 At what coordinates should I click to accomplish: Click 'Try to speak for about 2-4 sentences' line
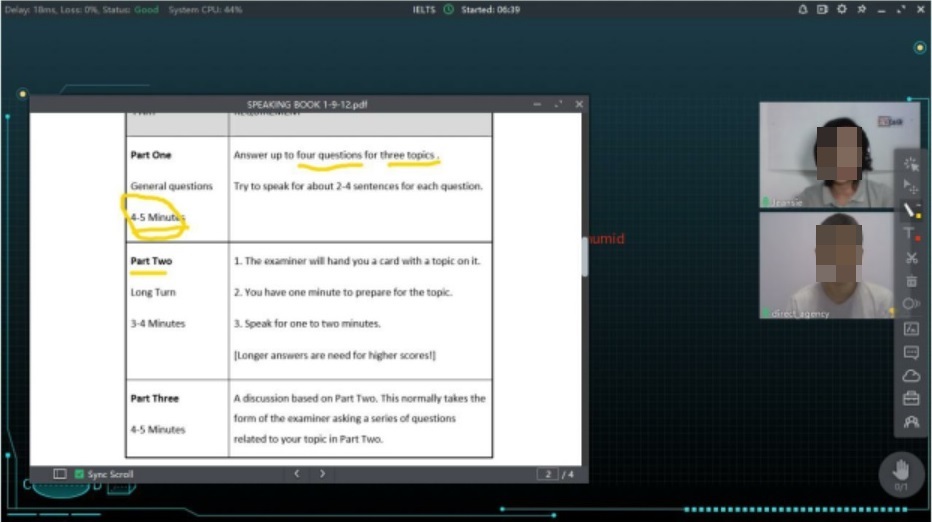pos(358,186)
